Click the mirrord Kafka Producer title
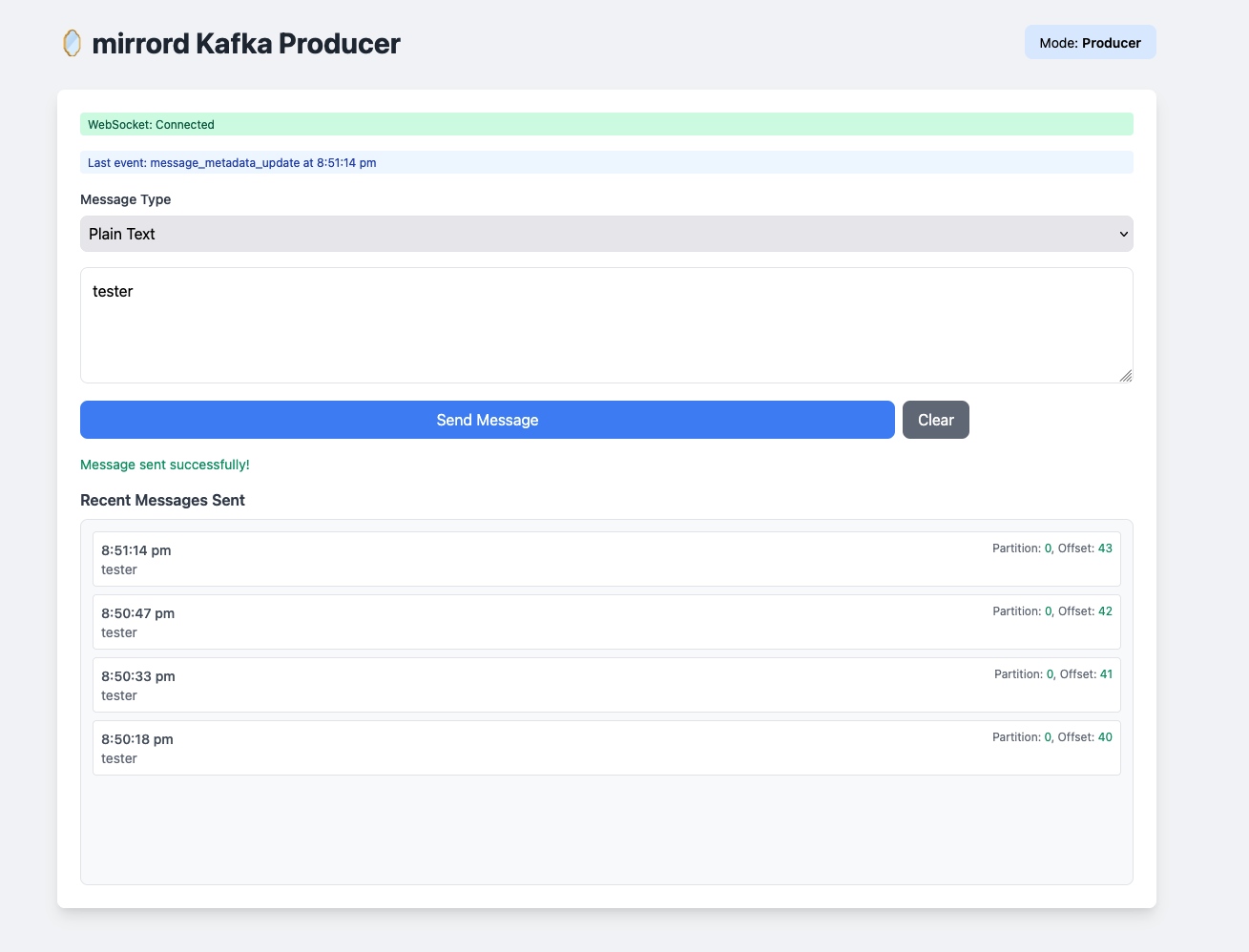This screenshot has width=1249, height=952. point(245,43)
